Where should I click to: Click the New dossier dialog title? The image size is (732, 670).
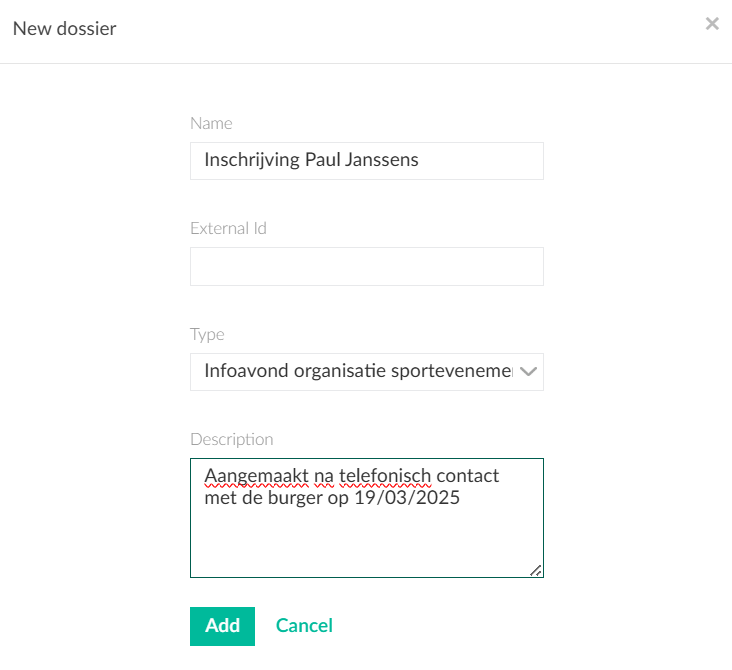tap(64, 28)
